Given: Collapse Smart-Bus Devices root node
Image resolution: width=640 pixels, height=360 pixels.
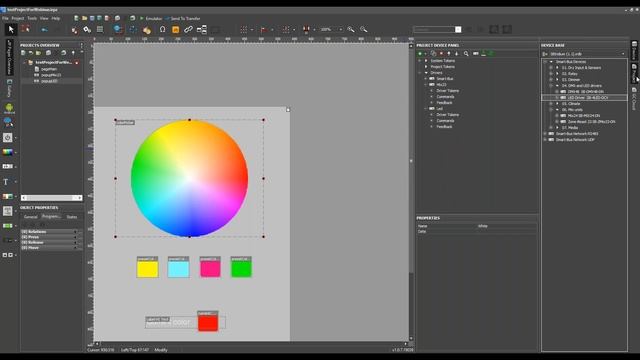Looking at the screenshot, I should coord(551,62).
